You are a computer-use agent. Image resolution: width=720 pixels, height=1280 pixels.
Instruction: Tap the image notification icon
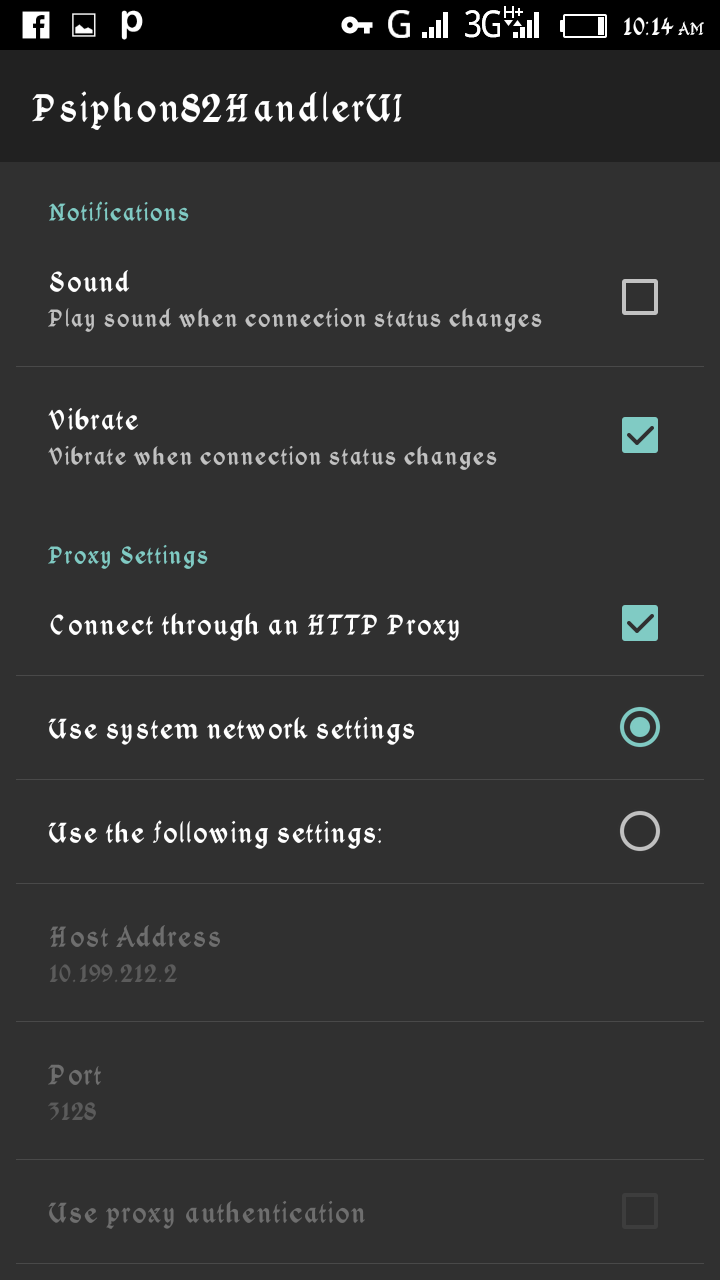[84, 26]
